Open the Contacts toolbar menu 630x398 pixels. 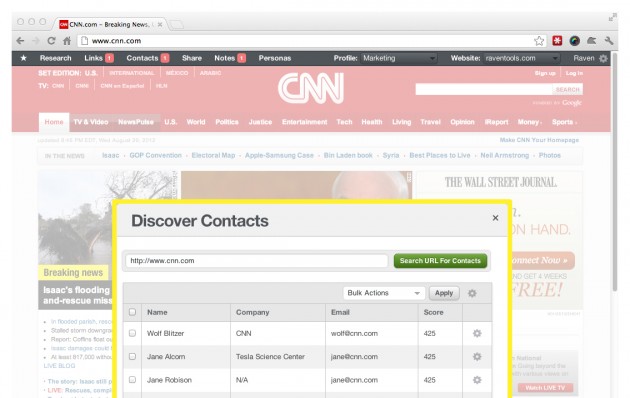[x=147, y=58]
